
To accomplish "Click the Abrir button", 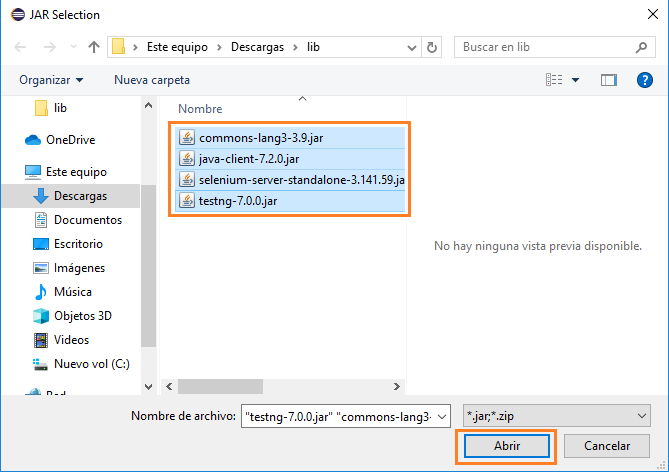I will click(507, 446).
